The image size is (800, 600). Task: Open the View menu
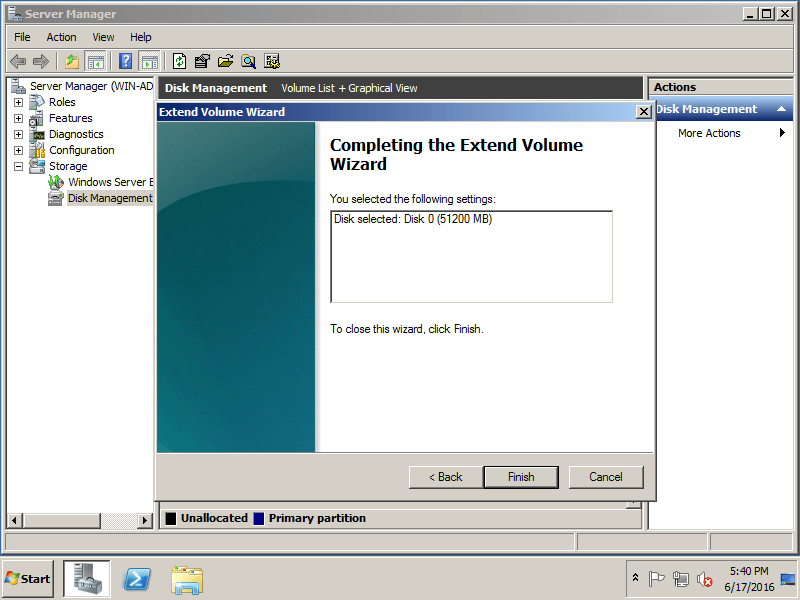click(103, 37)
